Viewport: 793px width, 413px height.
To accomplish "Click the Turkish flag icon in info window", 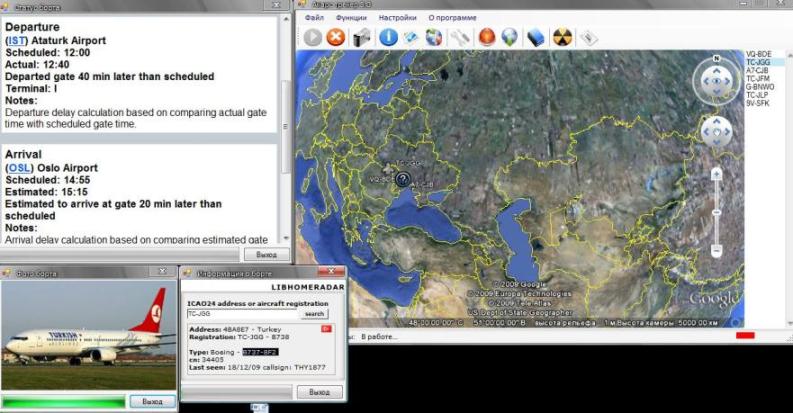I will [326, 329].
